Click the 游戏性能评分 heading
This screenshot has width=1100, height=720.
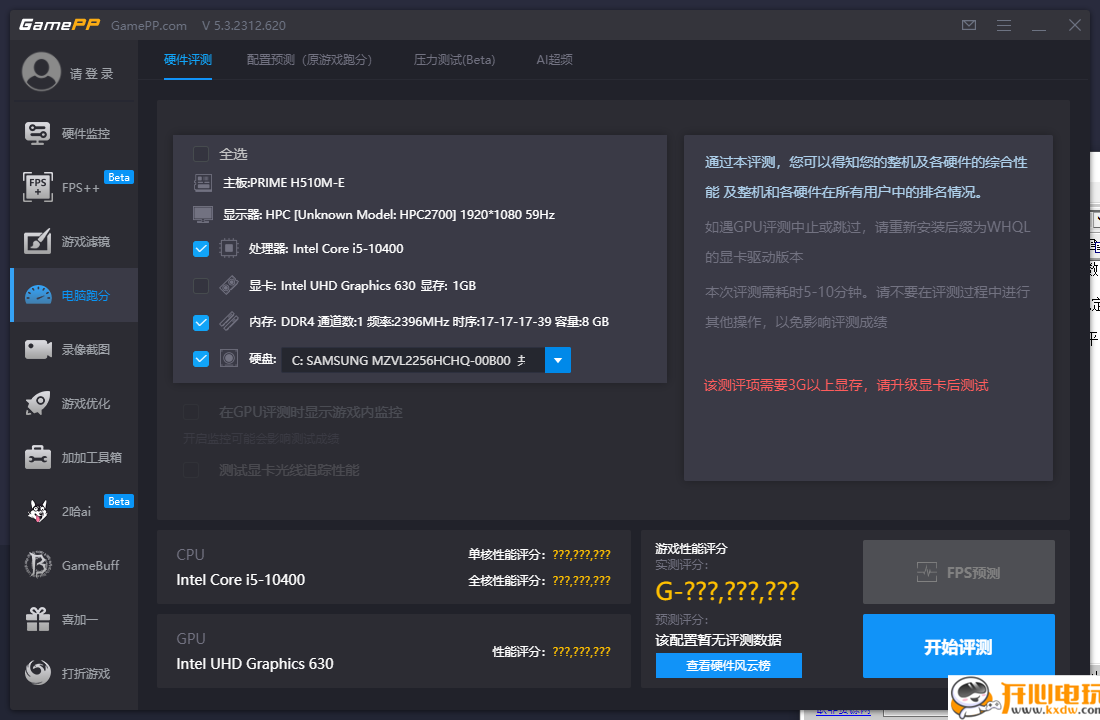[x=691, y=548]
